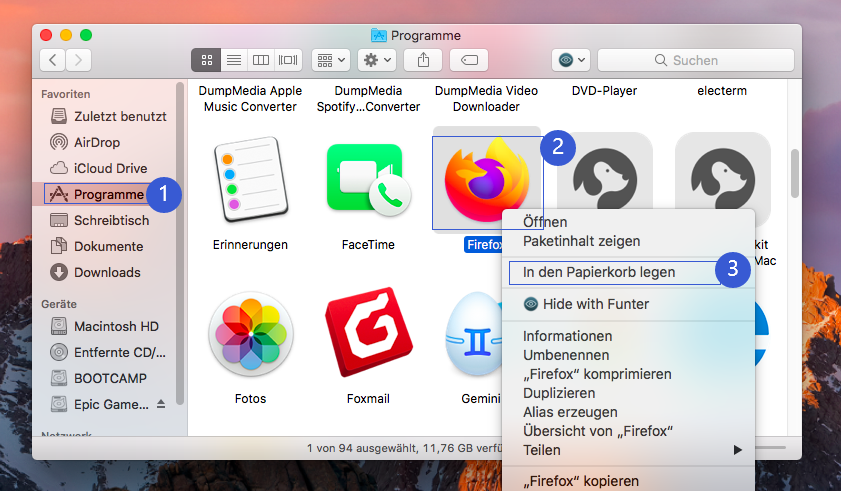The image size is (841, 491).
Task: Select the Foxmail app icon
Action: coord(368,332)
